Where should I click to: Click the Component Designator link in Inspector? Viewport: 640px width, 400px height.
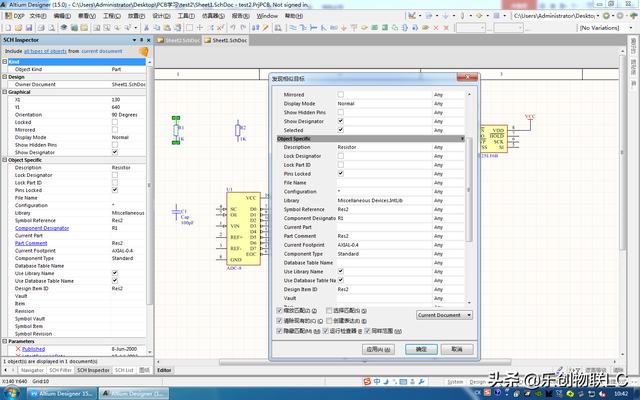tap(42, 228)
